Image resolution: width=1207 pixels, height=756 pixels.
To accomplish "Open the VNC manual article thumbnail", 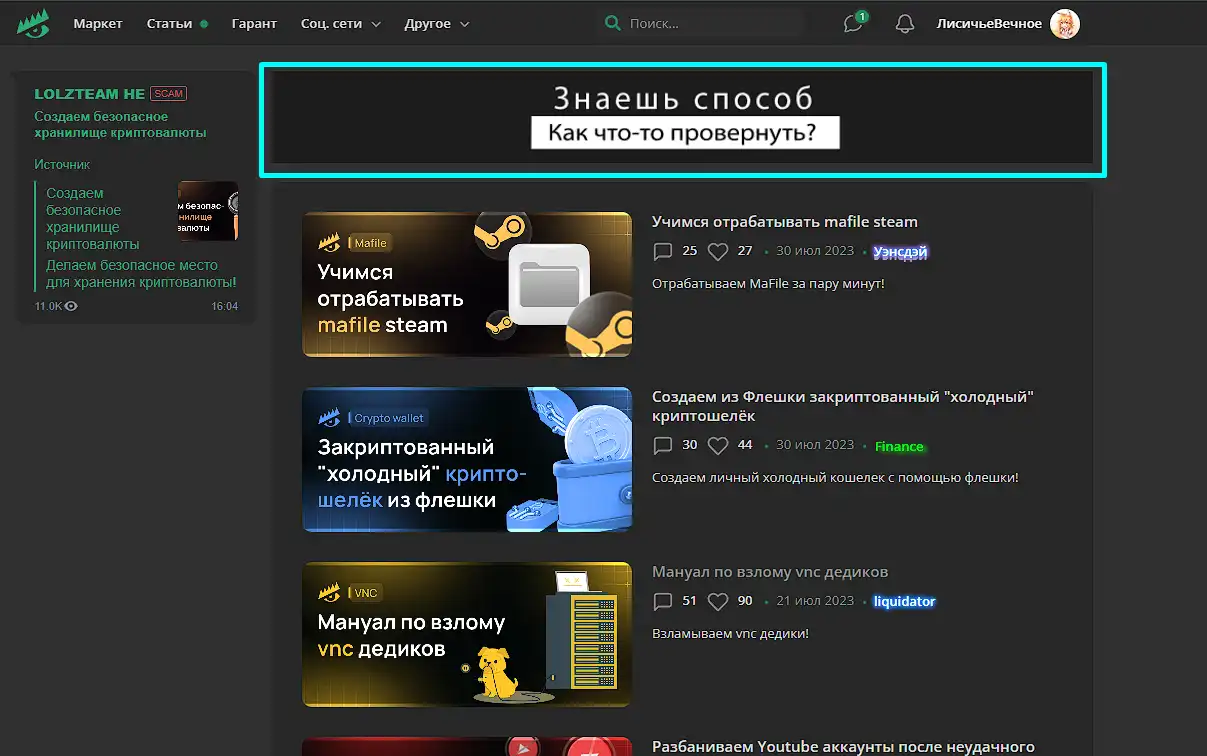I will [x=467, y=635].
